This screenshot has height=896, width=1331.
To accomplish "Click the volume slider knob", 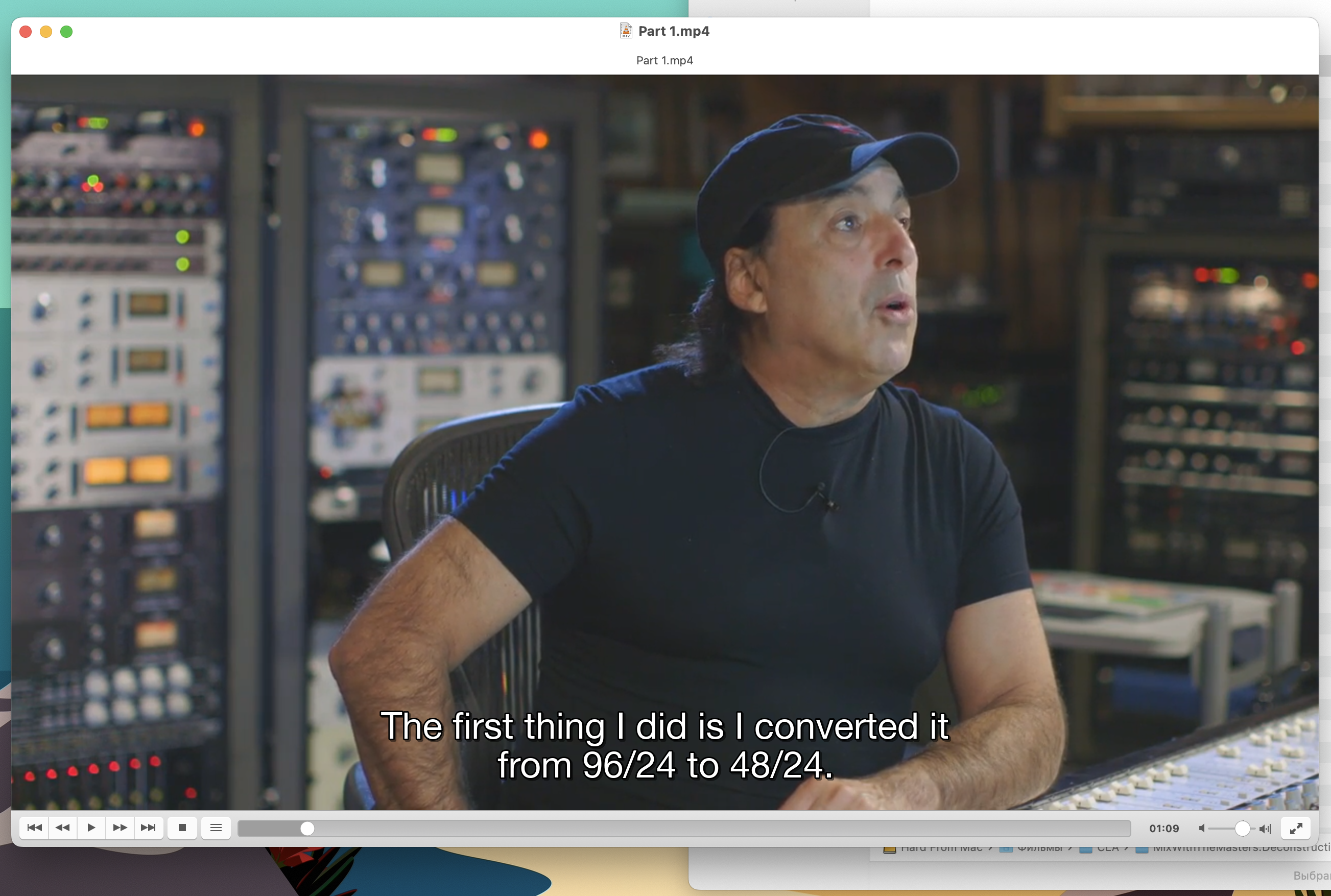I will (1242, 828).
